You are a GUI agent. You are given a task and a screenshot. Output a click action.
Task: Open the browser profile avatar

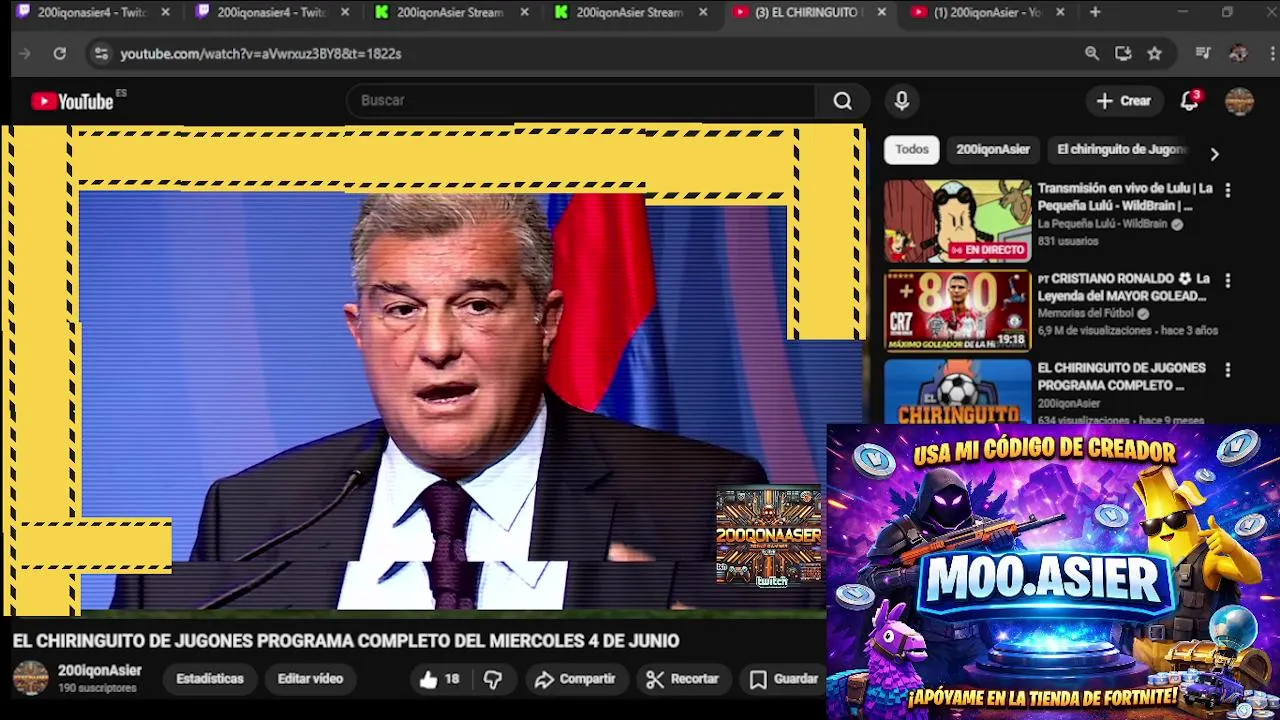coord(1238,54)
